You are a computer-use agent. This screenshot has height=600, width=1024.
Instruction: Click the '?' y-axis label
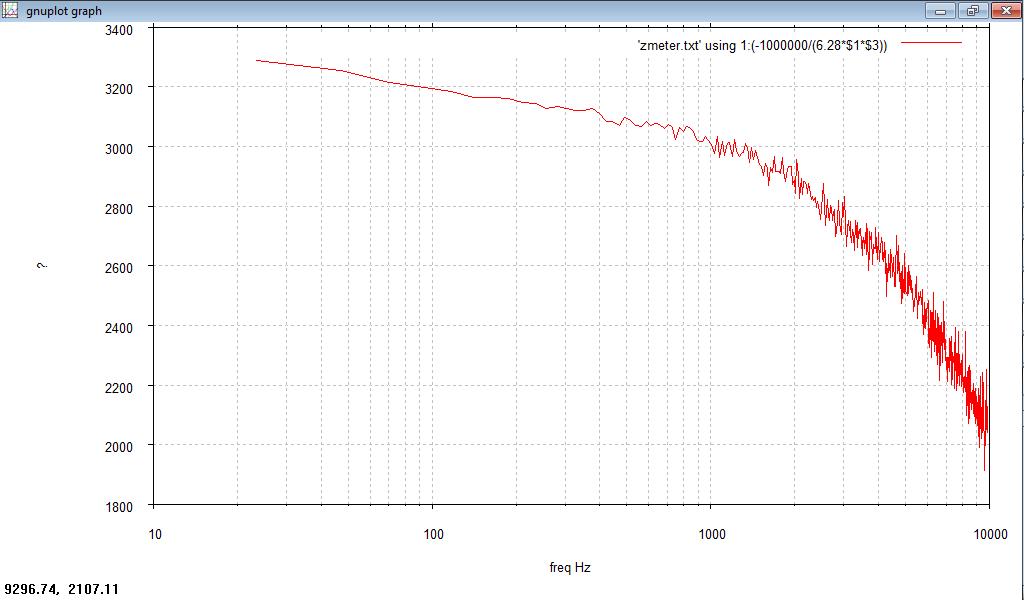(x=42, y=266)
